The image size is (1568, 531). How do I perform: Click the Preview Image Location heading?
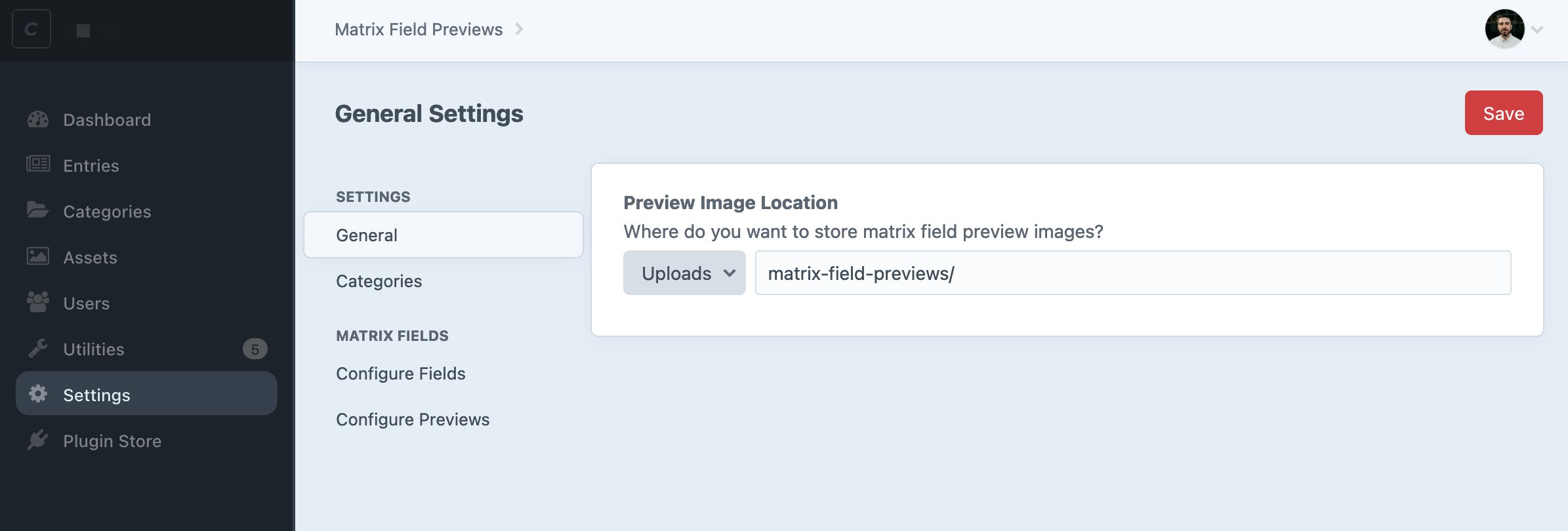point(730,203)
